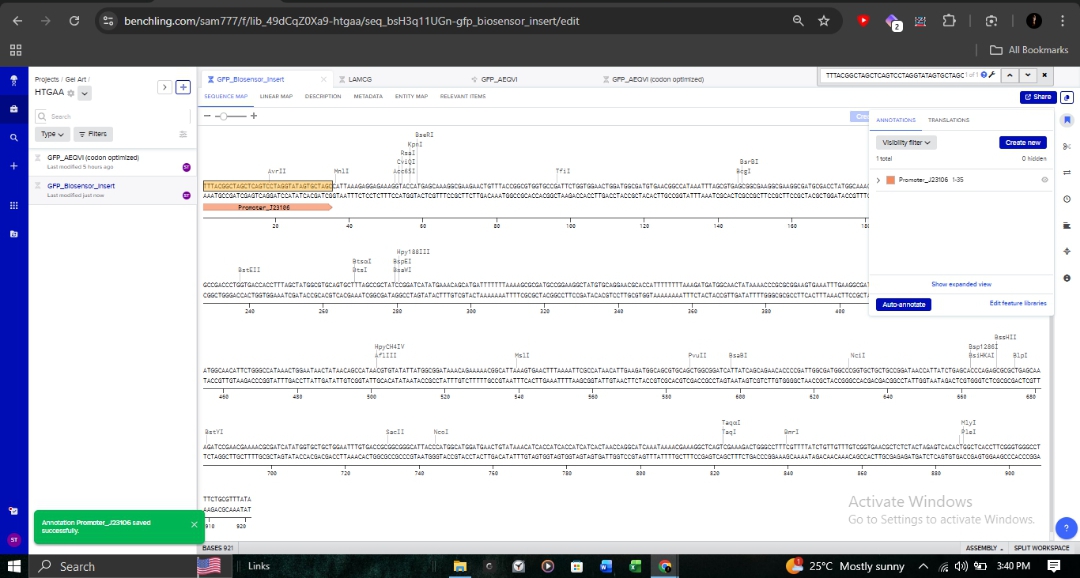The width and height of the screenshot is (1080, 578).
Task: Switch to the TRANSLATIONS tab
Action: pos(948,120)
